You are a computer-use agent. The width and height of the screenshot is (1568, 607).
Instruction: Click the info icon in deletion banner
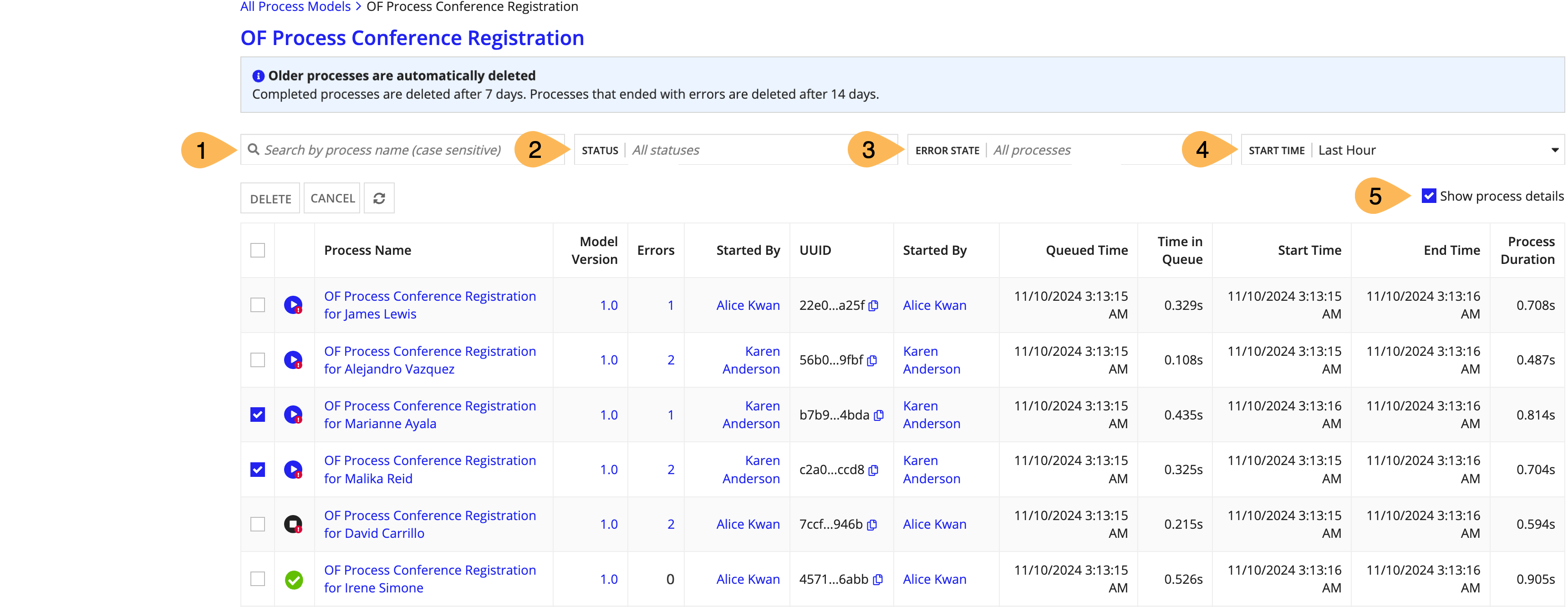point(258,76)
